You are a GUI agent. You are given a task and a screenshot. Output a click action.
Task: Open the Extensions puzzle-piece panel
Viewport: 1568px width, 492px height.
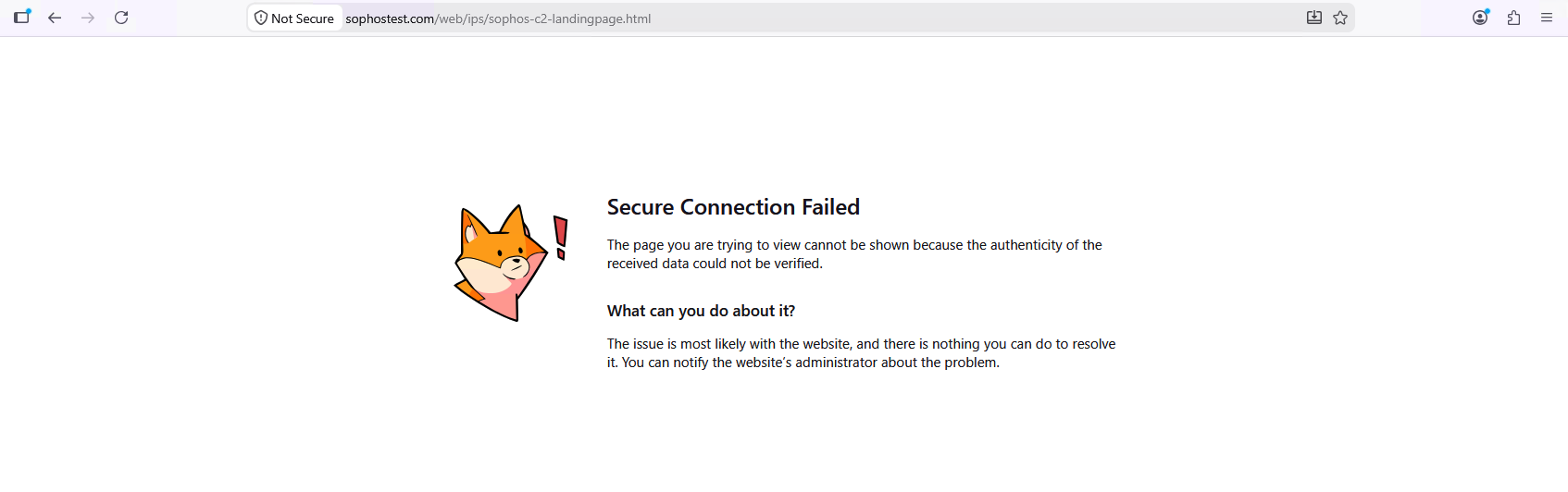tap(1513, 18)
